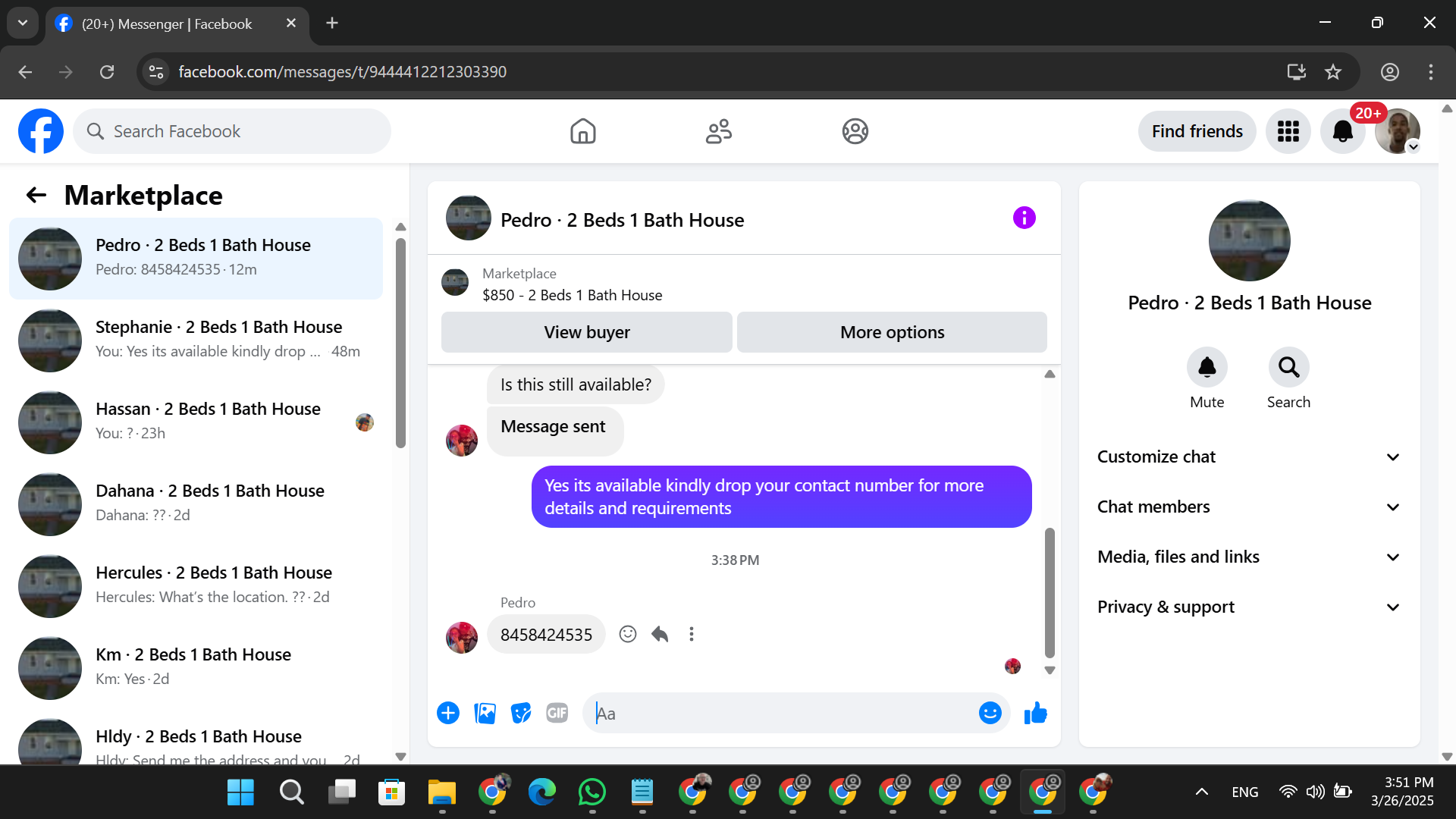The image size is (1456, 819).
Task: Reply to the 8458424535 message
Action: (x=660, y=634)
